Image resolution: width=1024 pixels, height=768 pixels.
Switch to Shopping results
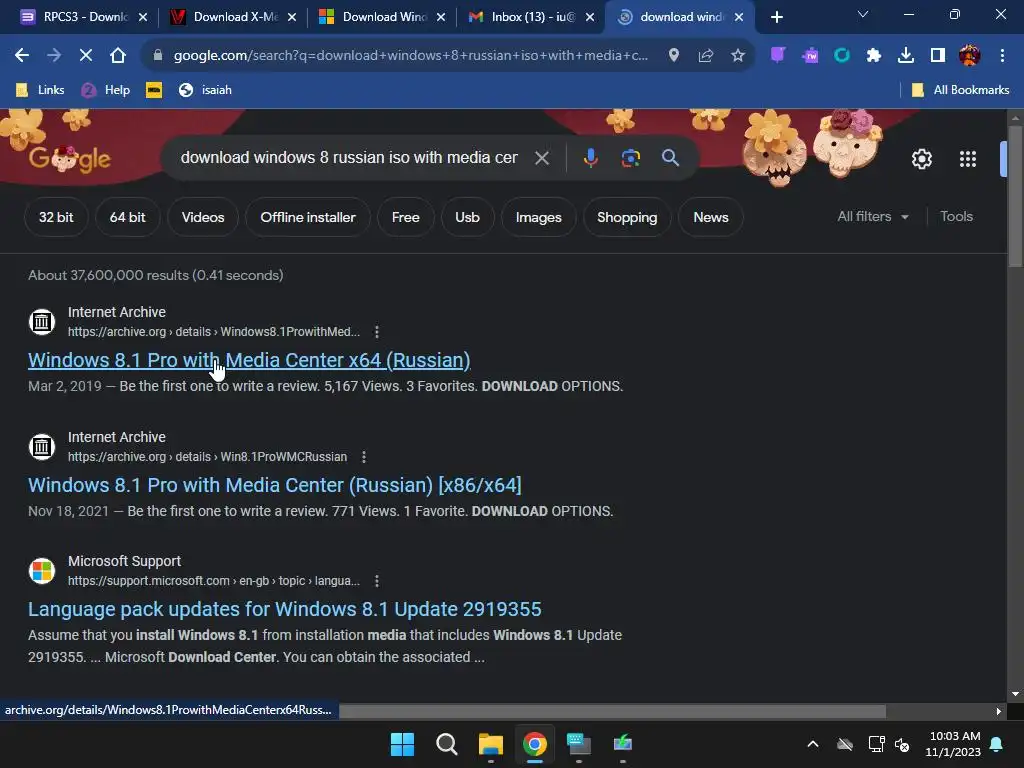(627, 217)
